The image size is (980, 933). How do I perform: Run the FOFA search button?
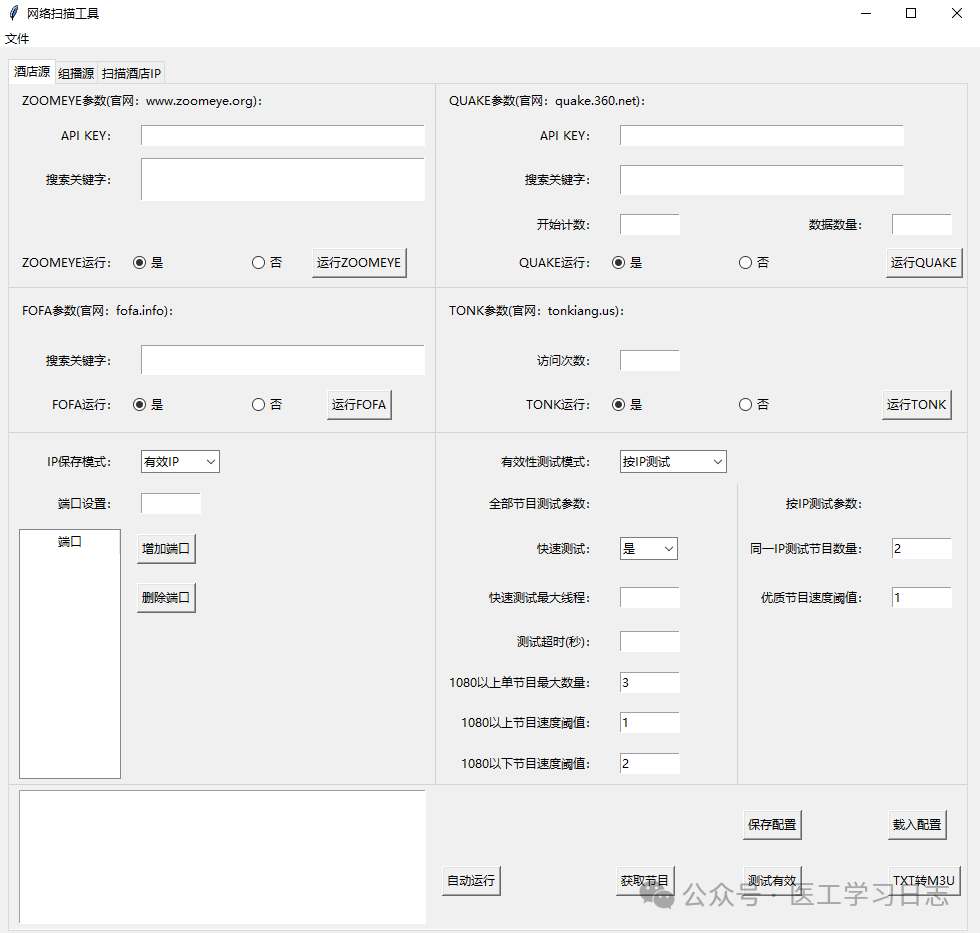point(359,404)
